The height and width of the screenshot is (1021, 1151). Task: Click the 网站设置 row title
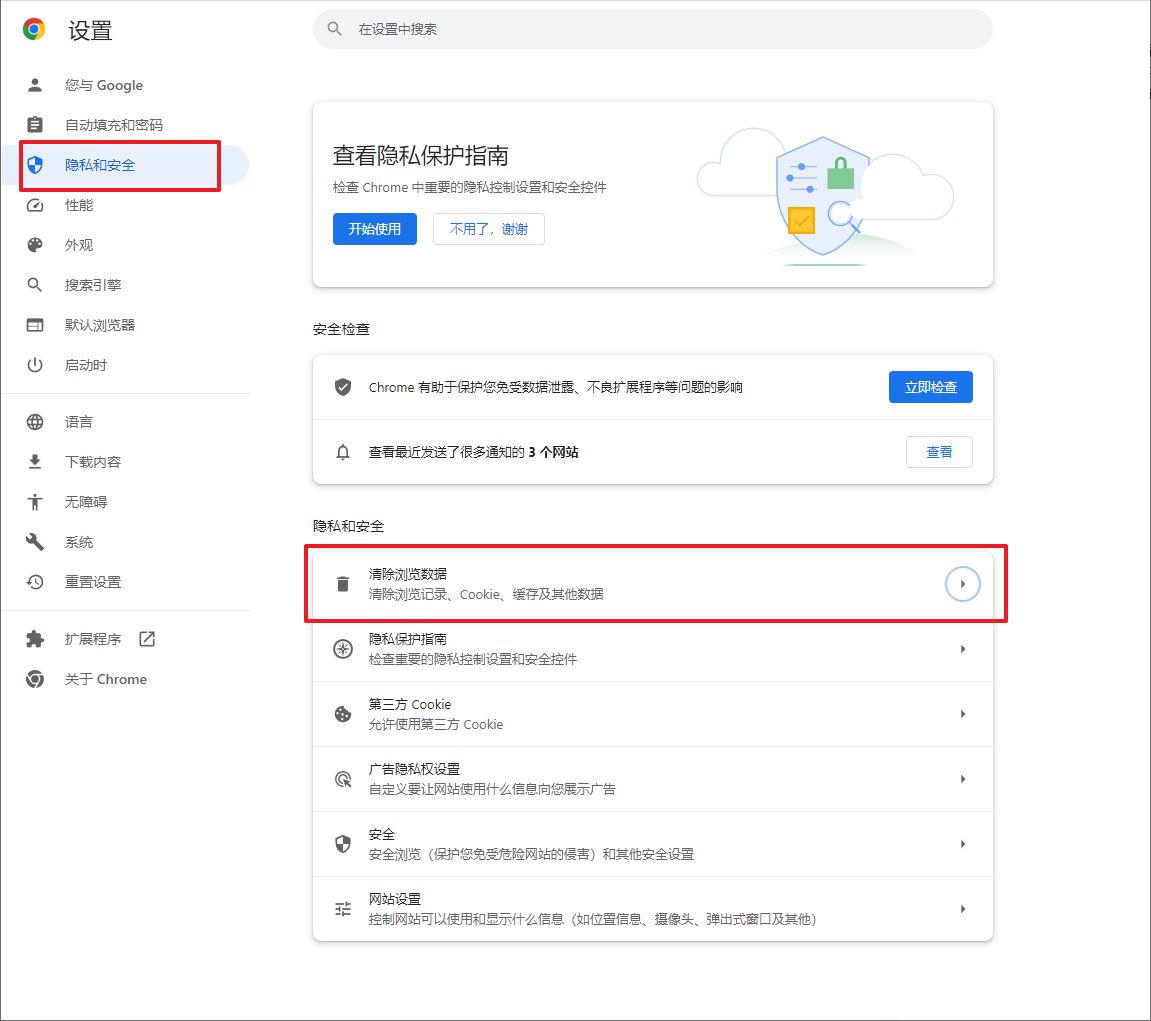(x=394, y=899)
